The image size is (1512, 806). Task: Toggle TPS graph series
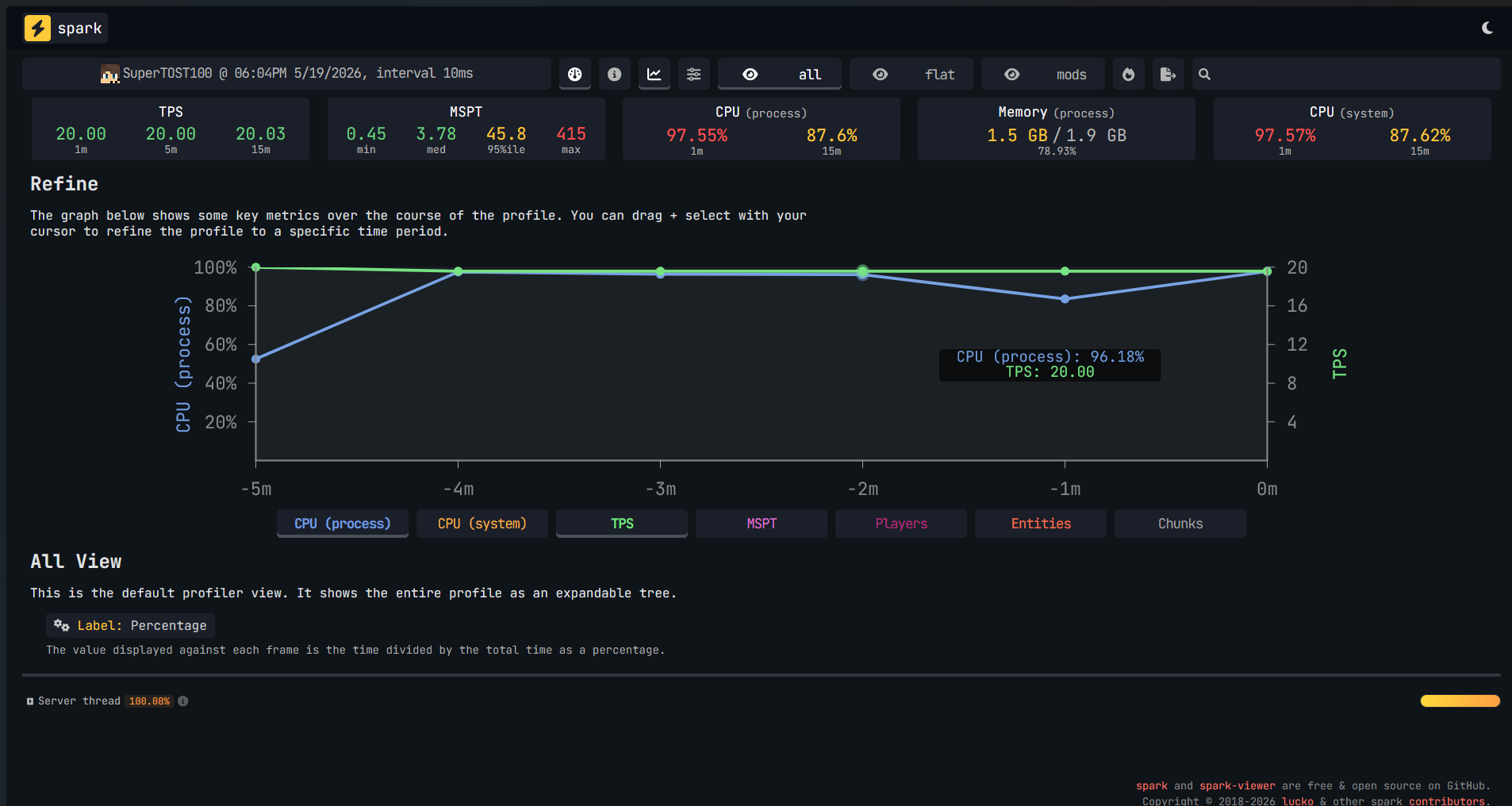pos(622,524)
